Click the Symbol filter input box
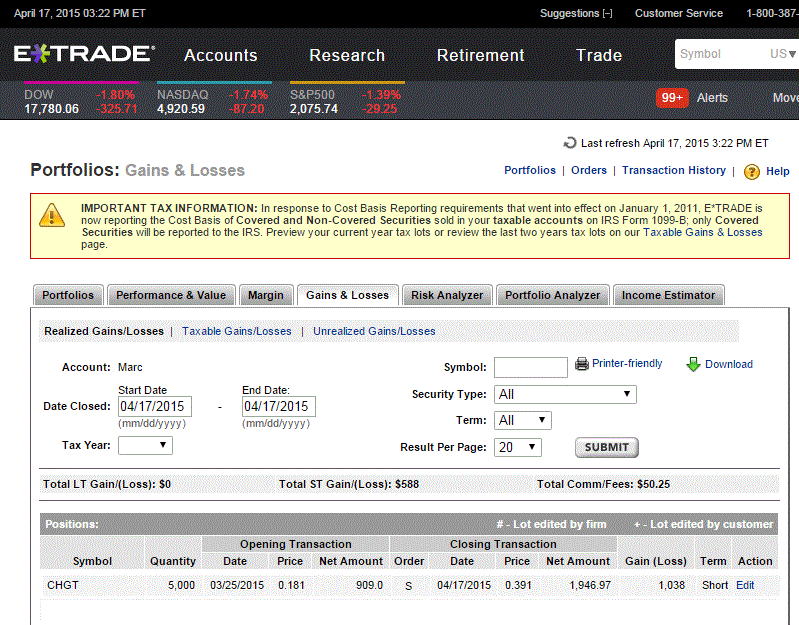The width and height of the screenshot is (799, 625). coord(531,367)
